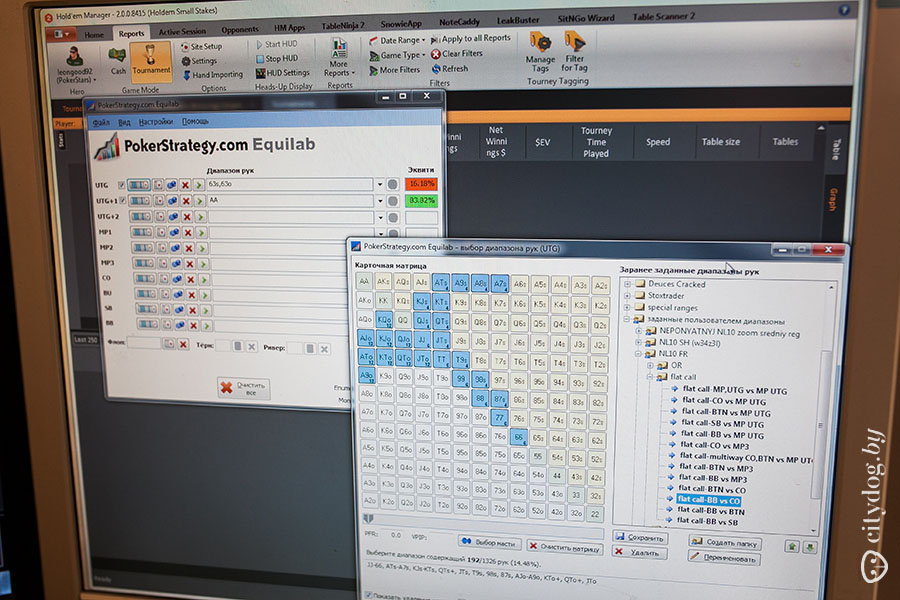Open Manage Tags

(540, 53)
